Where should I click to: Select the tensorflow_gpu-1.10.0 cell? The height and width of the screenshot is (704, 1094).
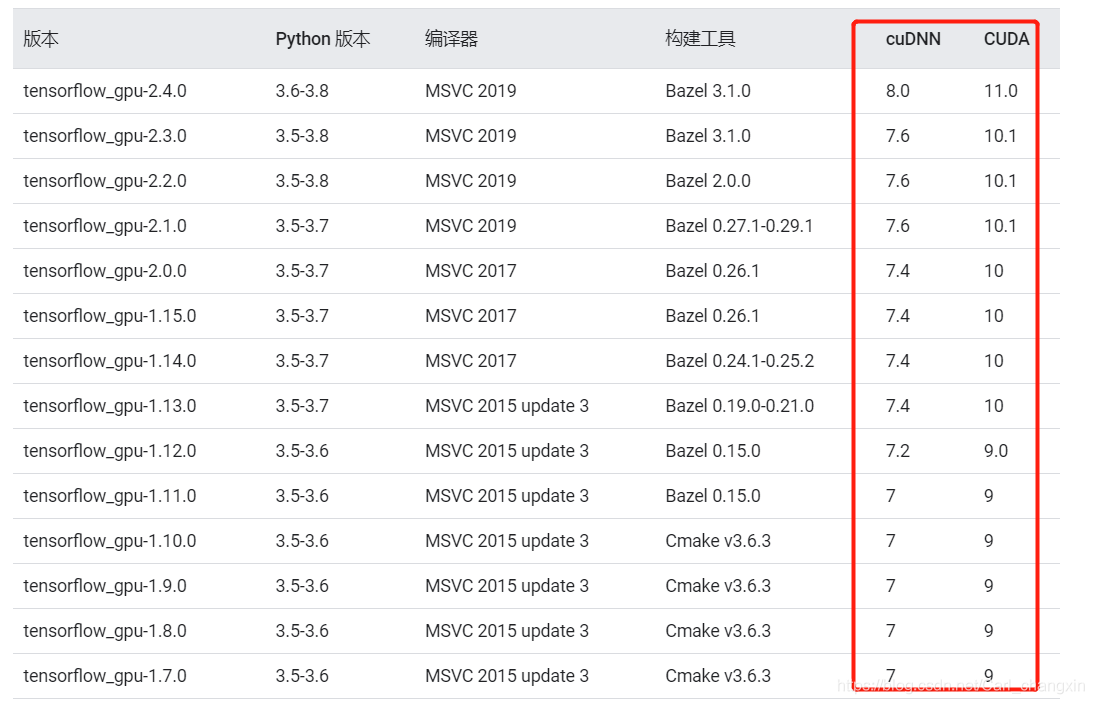click(x=110, y=541)
